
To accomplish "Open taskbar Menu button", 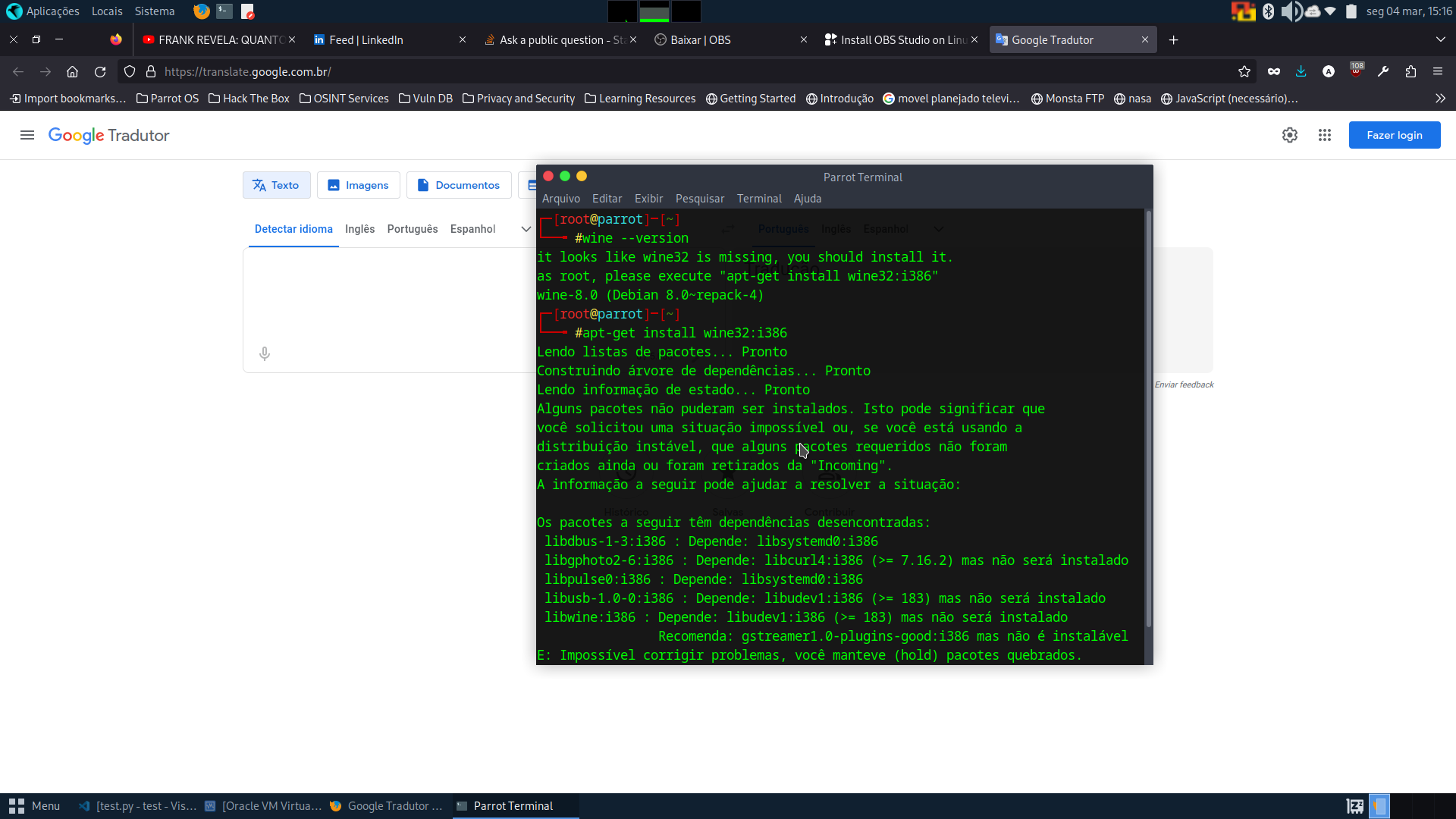I will 35,806.
